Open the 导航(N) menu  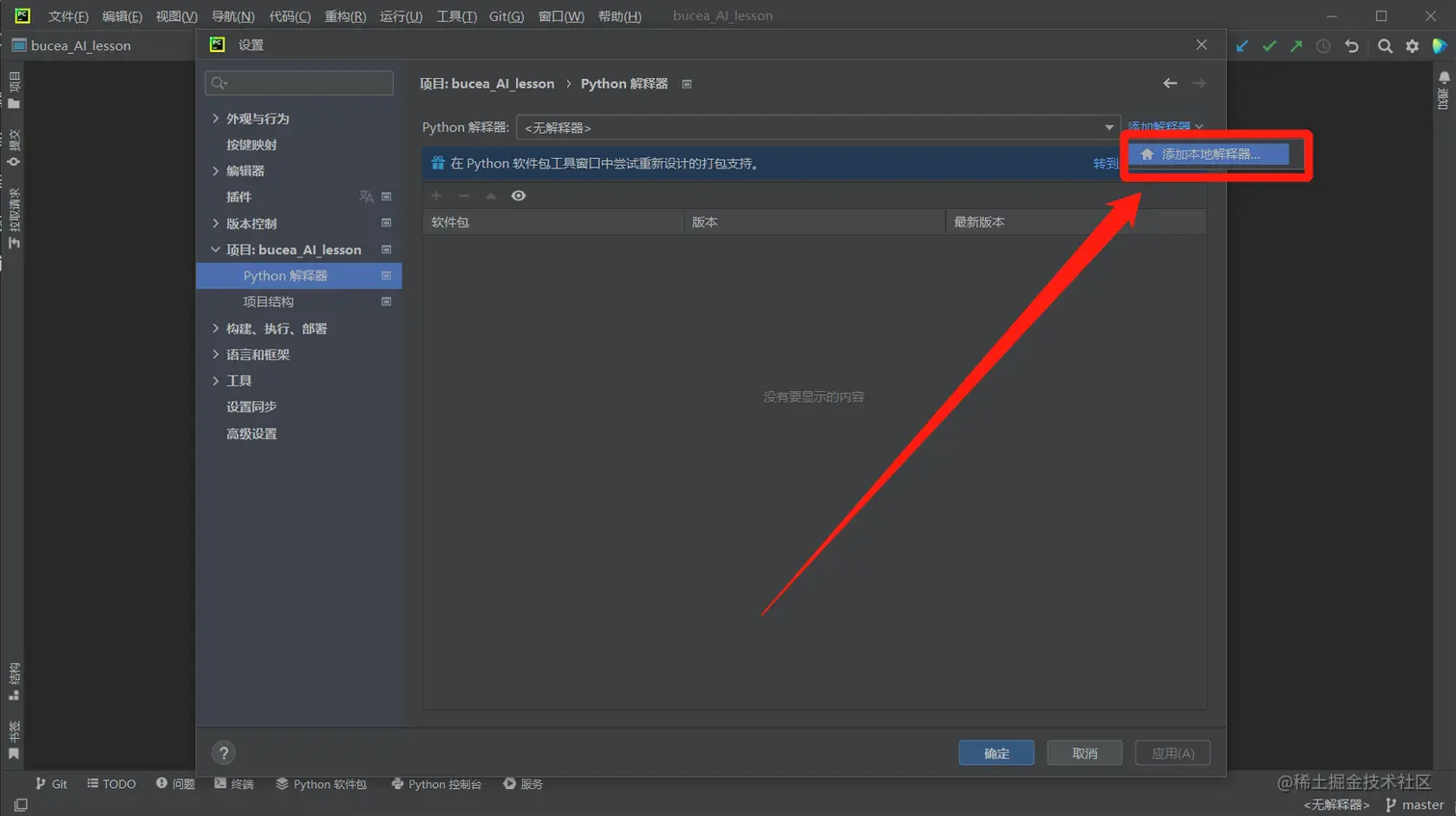(x=233, y=16)
